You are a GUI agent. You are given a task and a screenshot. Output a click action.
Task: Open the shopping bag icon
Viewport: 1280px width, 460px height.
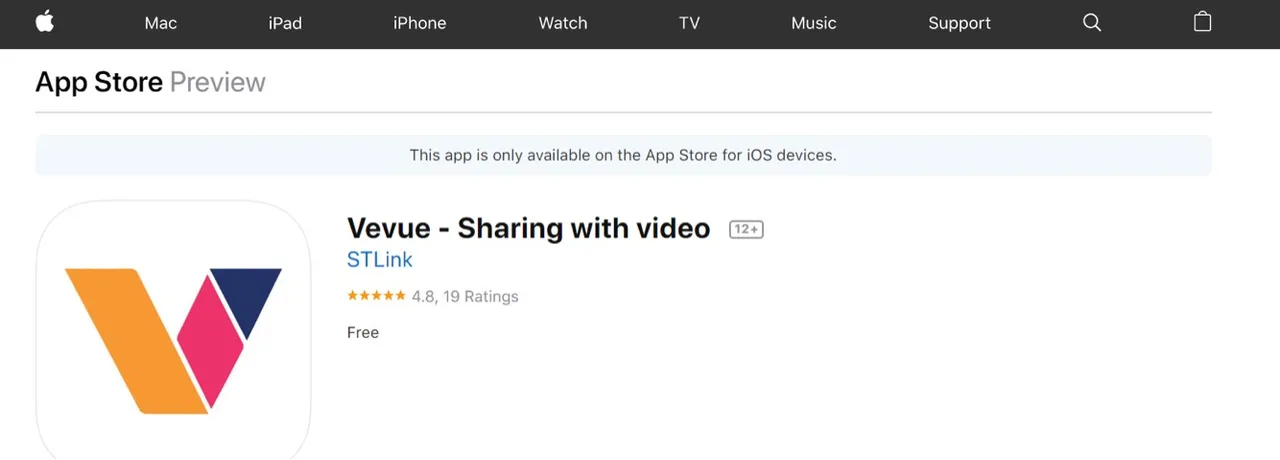(1203, 21)
